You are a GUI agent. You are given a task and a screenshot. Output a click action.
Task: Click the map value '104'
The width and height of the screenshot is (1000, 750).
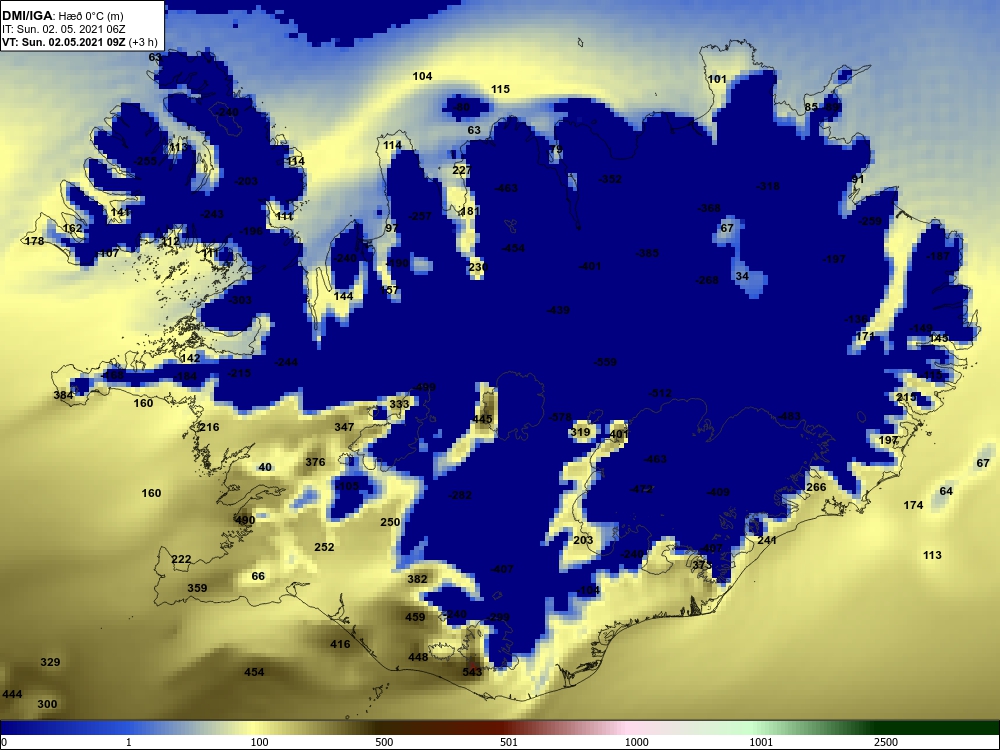(x=422, y=76)
